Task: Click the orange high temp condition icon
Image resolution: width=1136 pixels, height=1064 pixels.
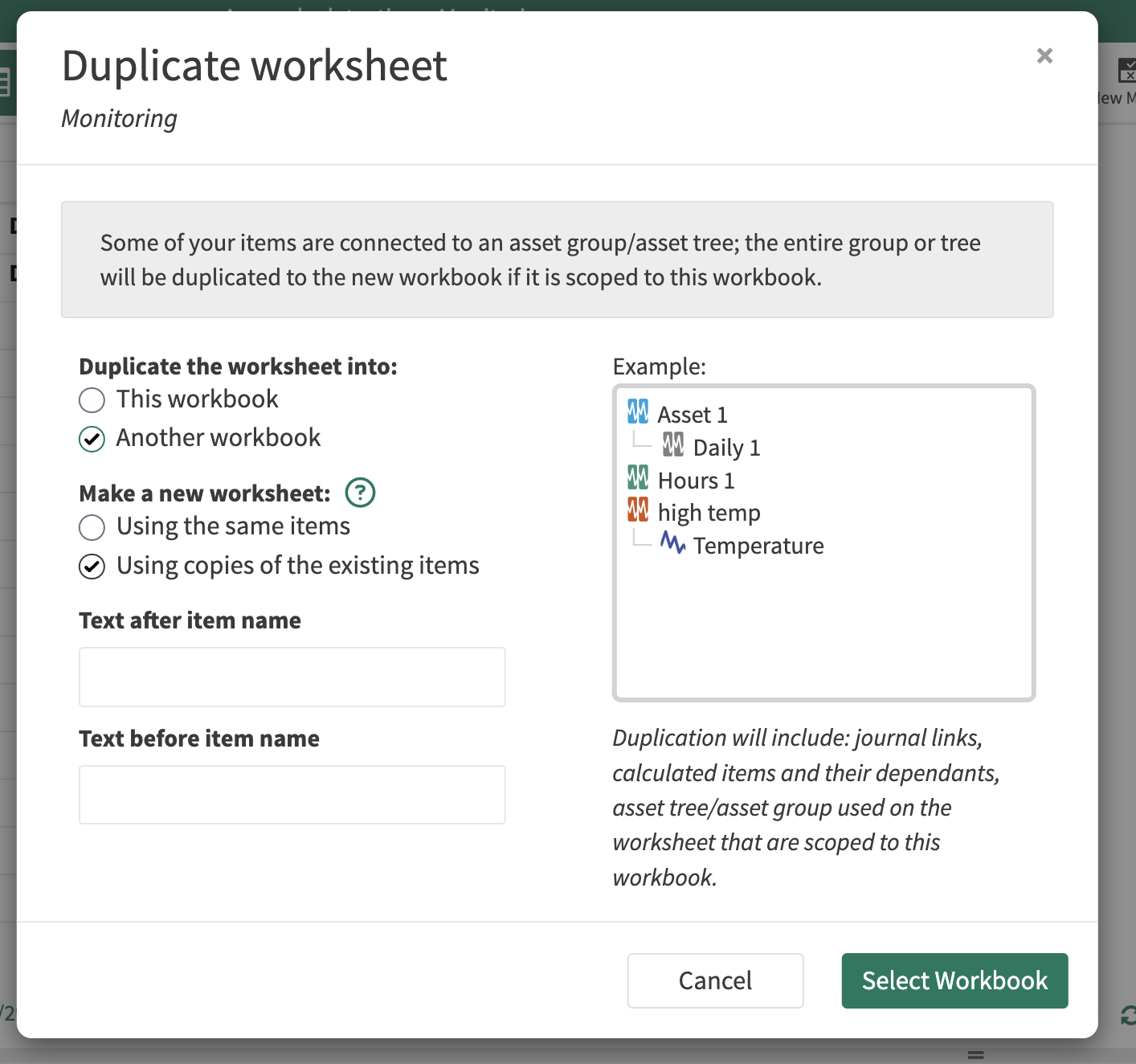Action: [638, 510]
